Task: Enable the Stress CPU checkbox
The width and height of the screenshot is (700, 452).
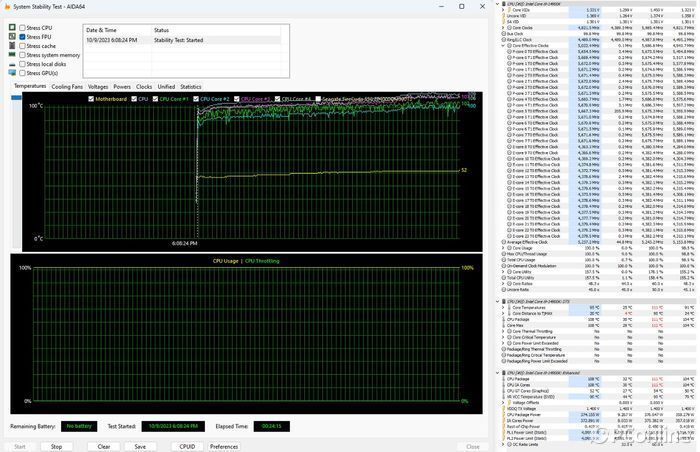Action: click(22, 28)
